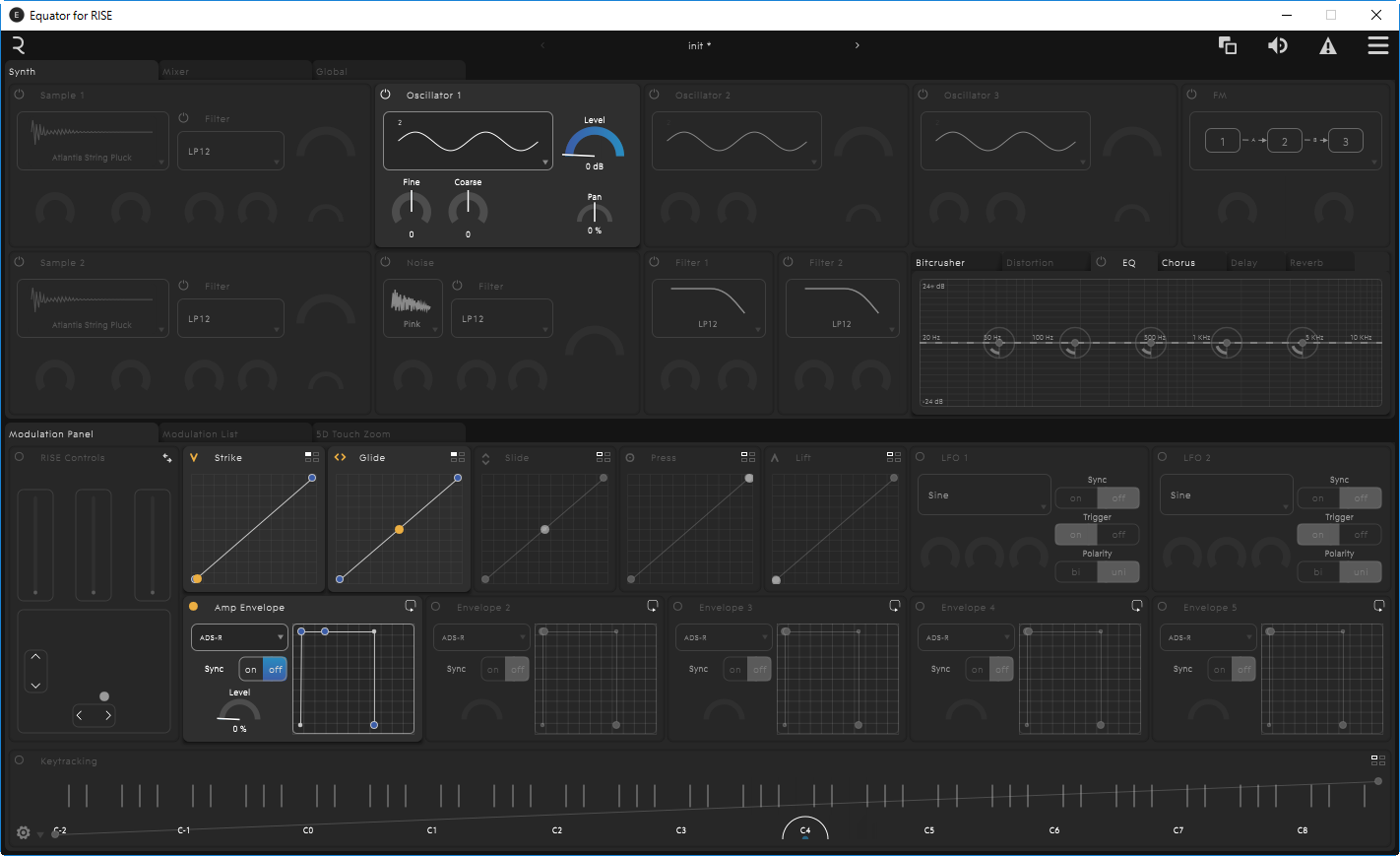Click RISE Controls swap arrows icon

click(x=167, y=458)
